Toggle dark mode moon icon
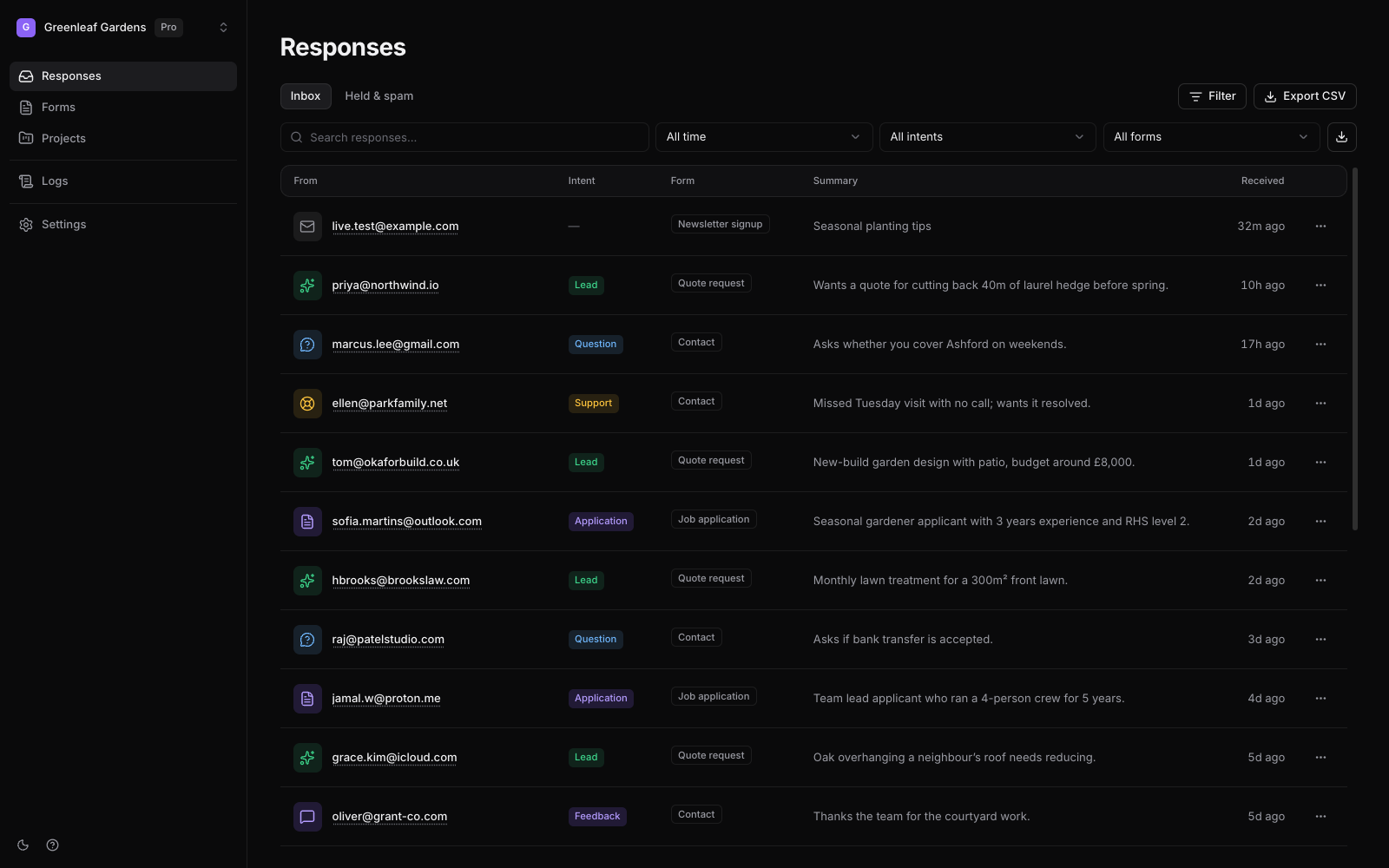Screen dimensions: 1389x868 pyautogui.click(x=23, y=845)
